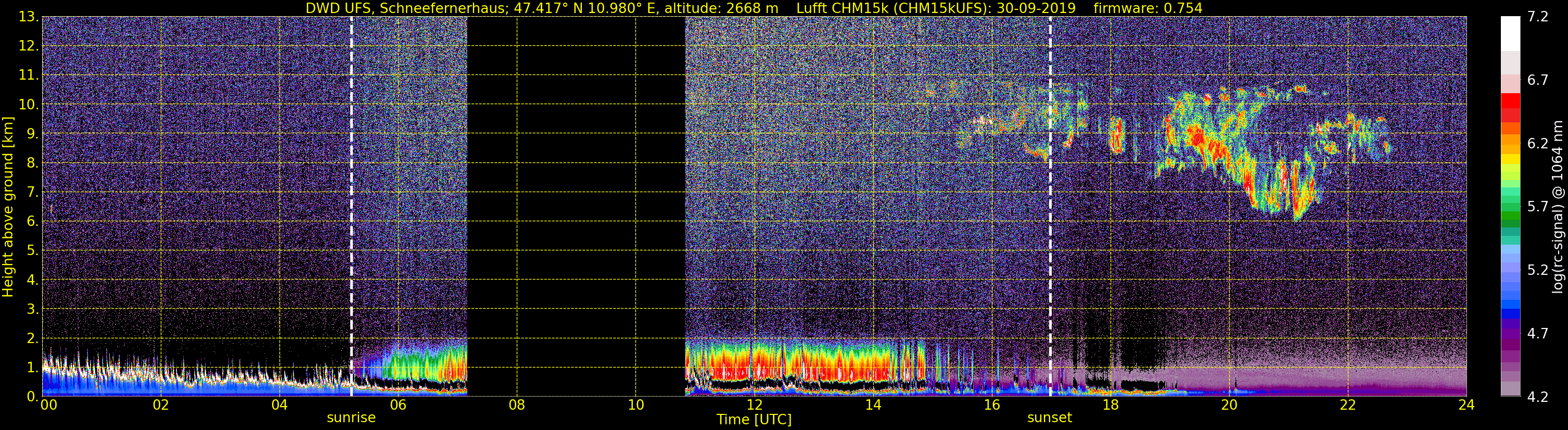The image size is (1568, 430).
Task: Select the time axis tick "24"
Action: point(1467,406)
